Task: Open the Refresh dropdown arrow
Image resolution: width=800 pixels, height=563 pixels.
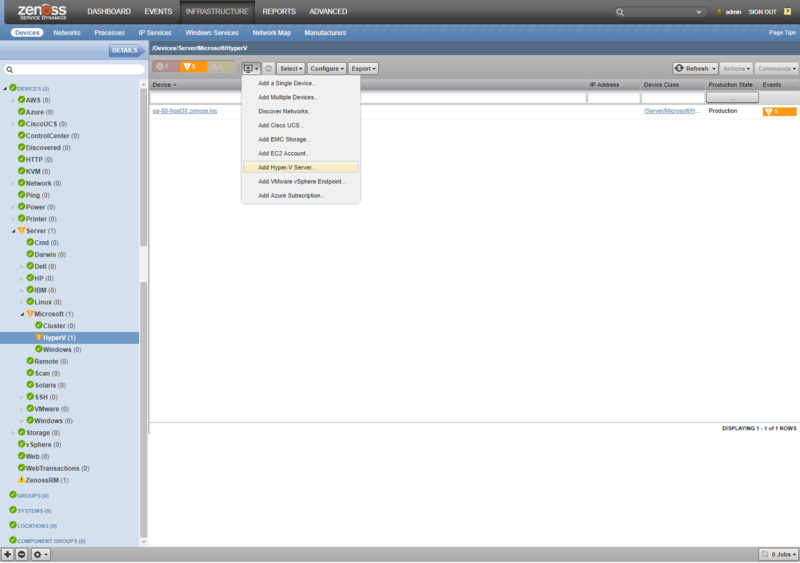Action: click(x=714, y=68)
